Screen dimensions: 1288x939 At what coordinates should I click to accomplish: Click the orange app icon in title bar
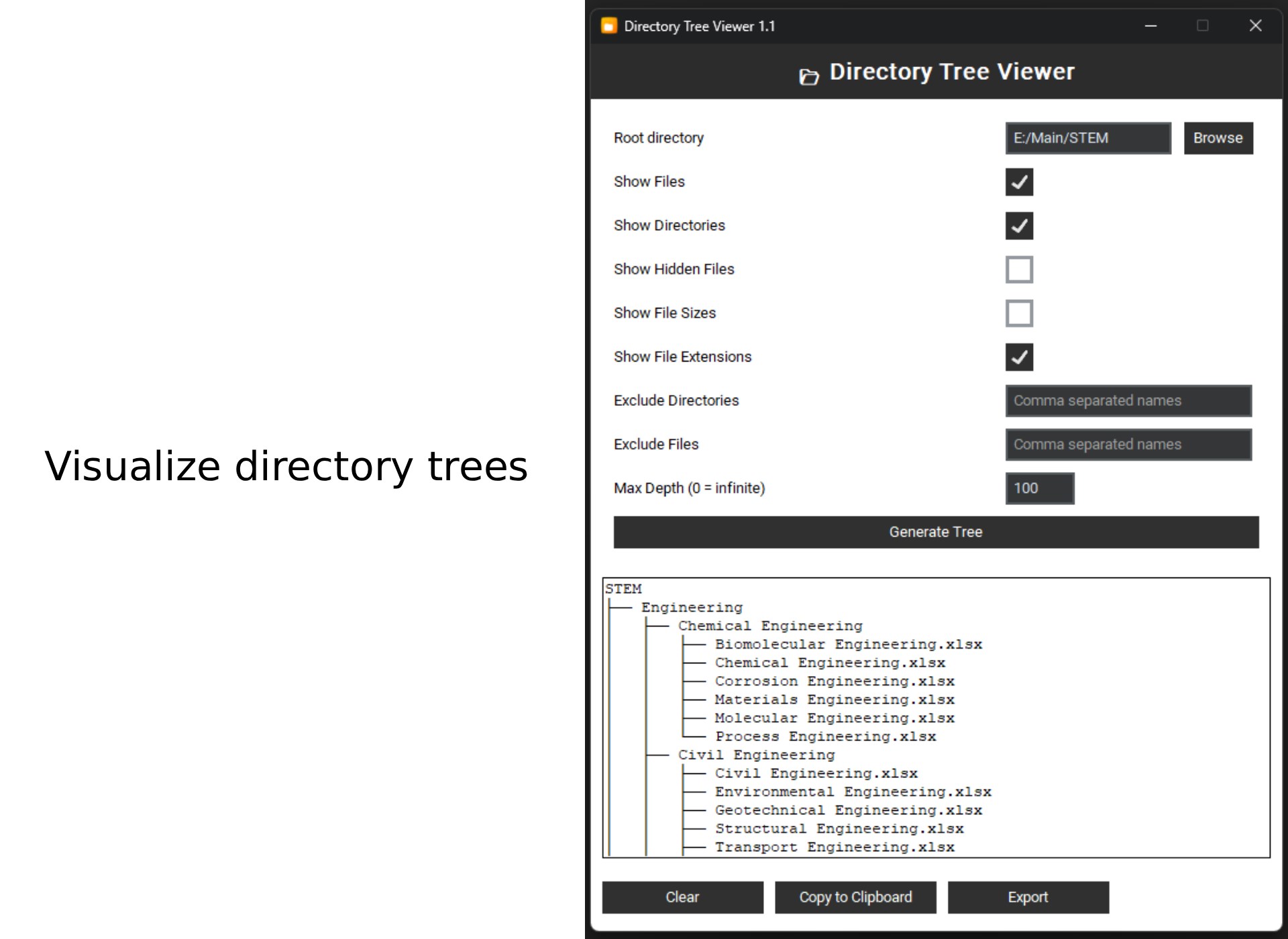(x=608, y=26)
